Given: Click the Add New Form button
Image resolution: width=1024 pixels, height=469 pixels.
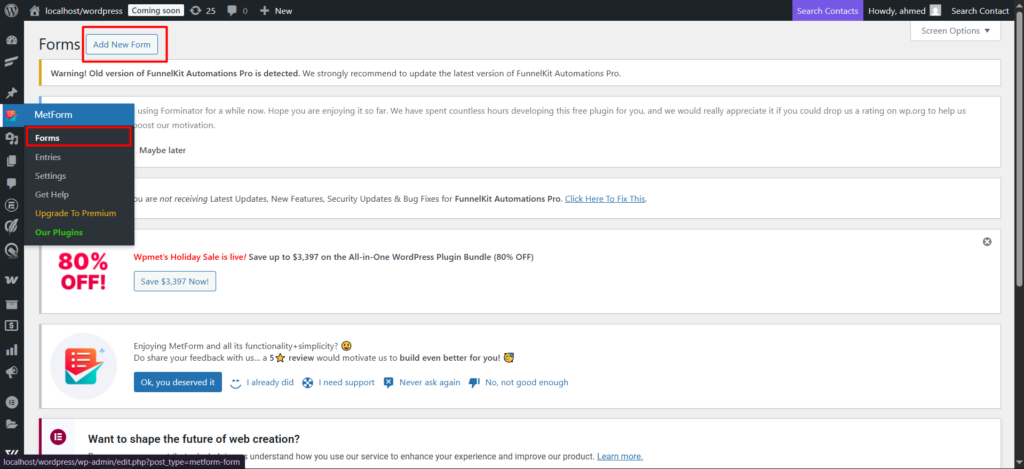Looking at the screenshot, I should click(x=121, y=45).
